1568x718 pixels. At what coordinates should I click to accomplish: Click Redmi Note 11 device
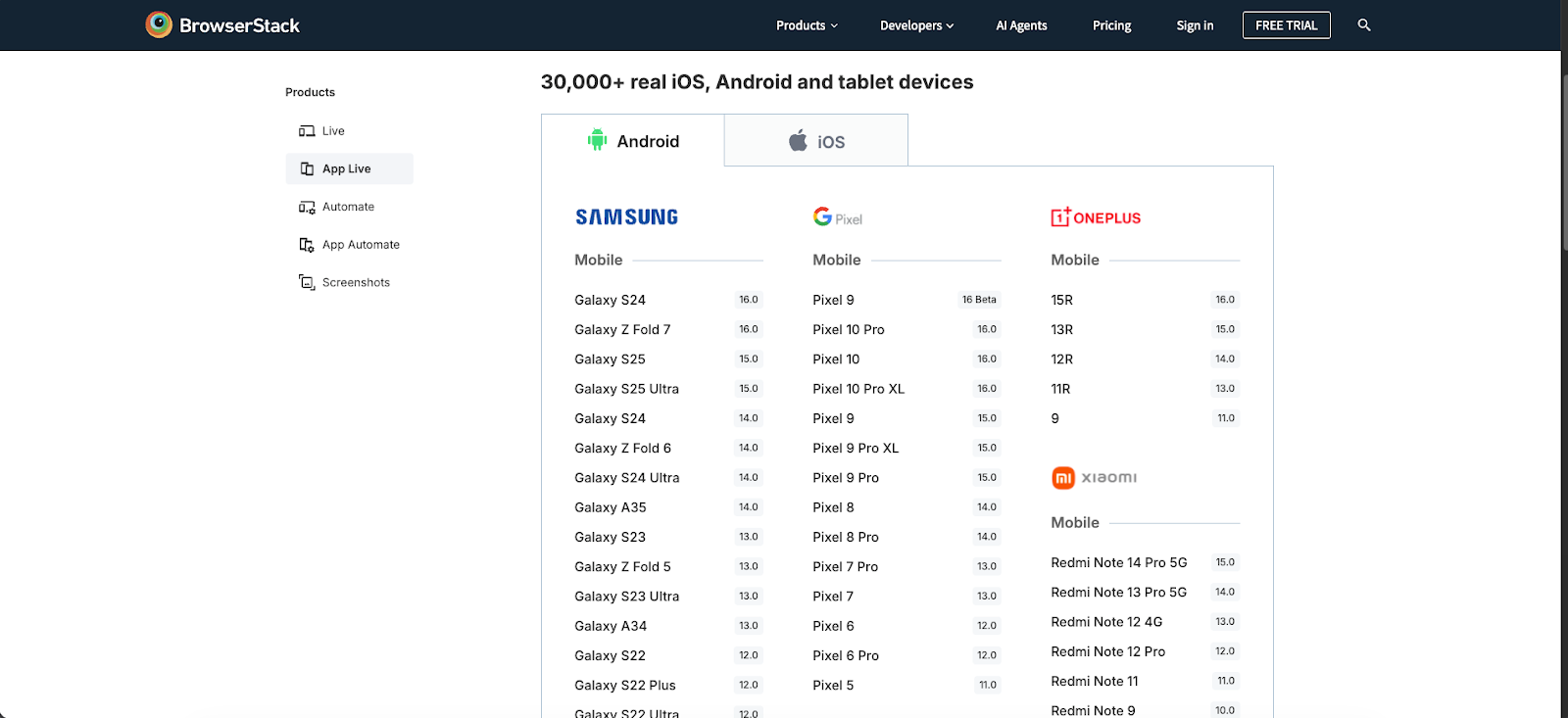coord(1095,681)
